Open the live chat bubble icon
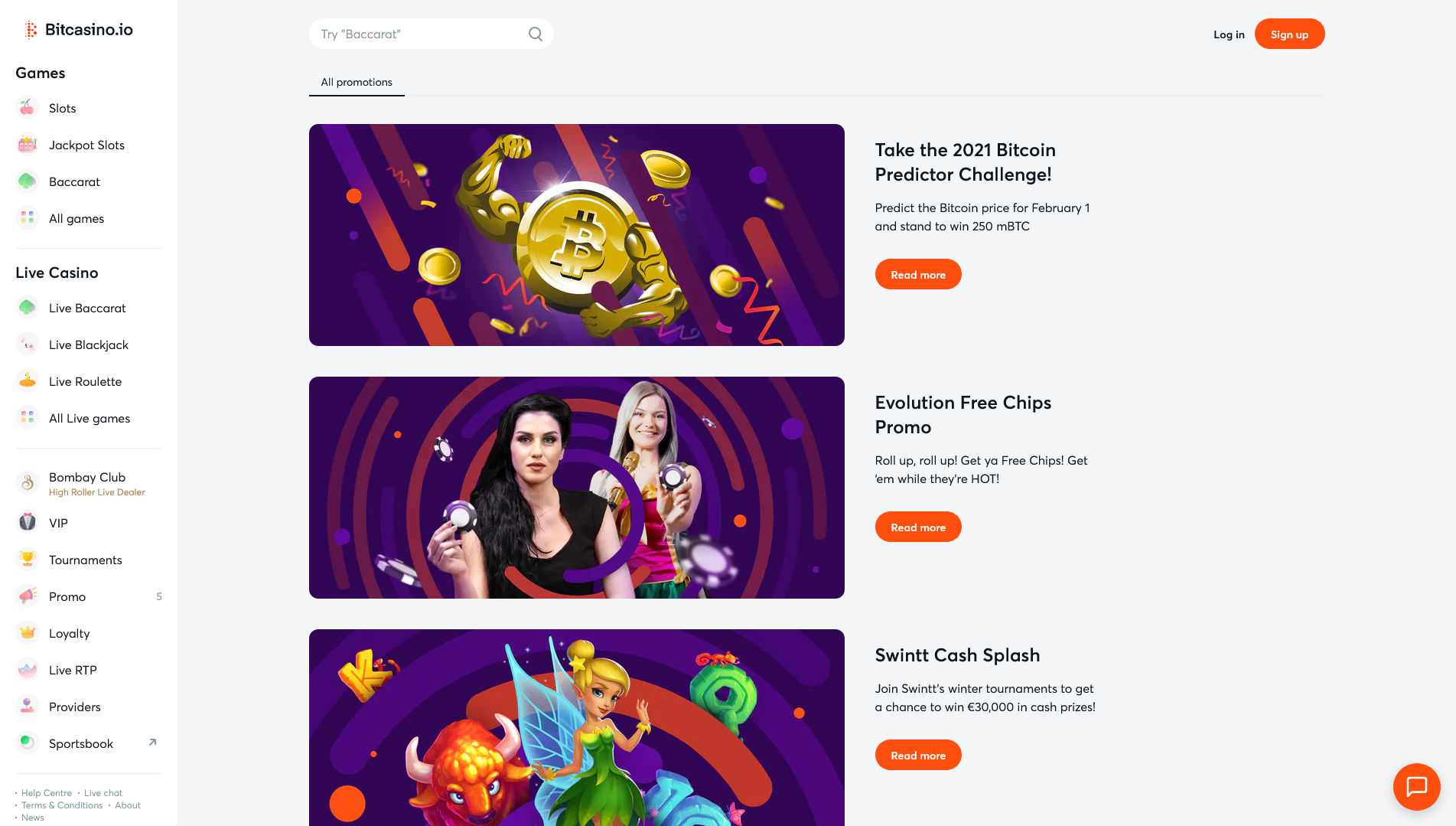1456x826 pixels. pyautogui.click(x=1417, y=786)
